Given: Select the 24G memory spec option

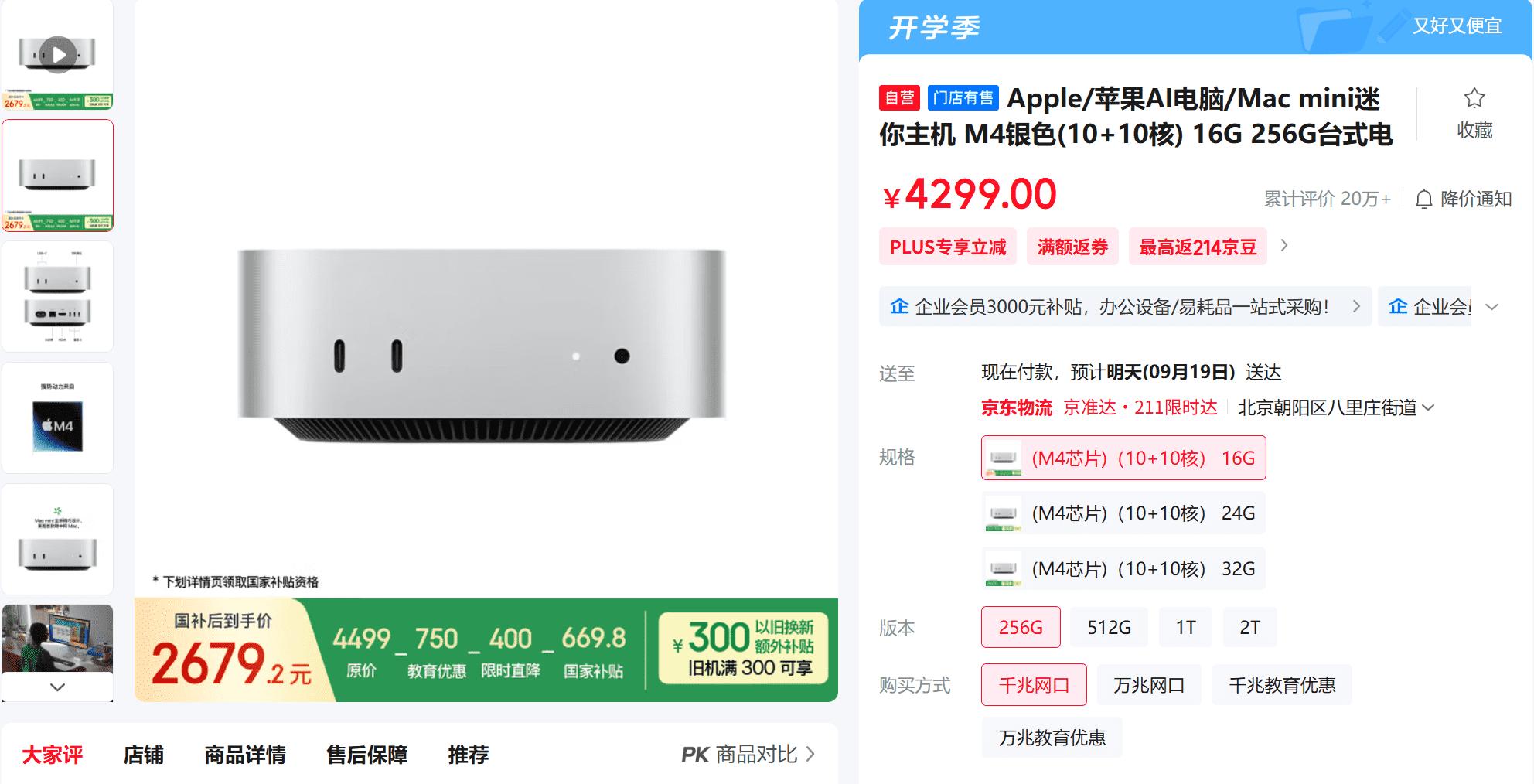Looking at the screenshot, I should 1123,513.
